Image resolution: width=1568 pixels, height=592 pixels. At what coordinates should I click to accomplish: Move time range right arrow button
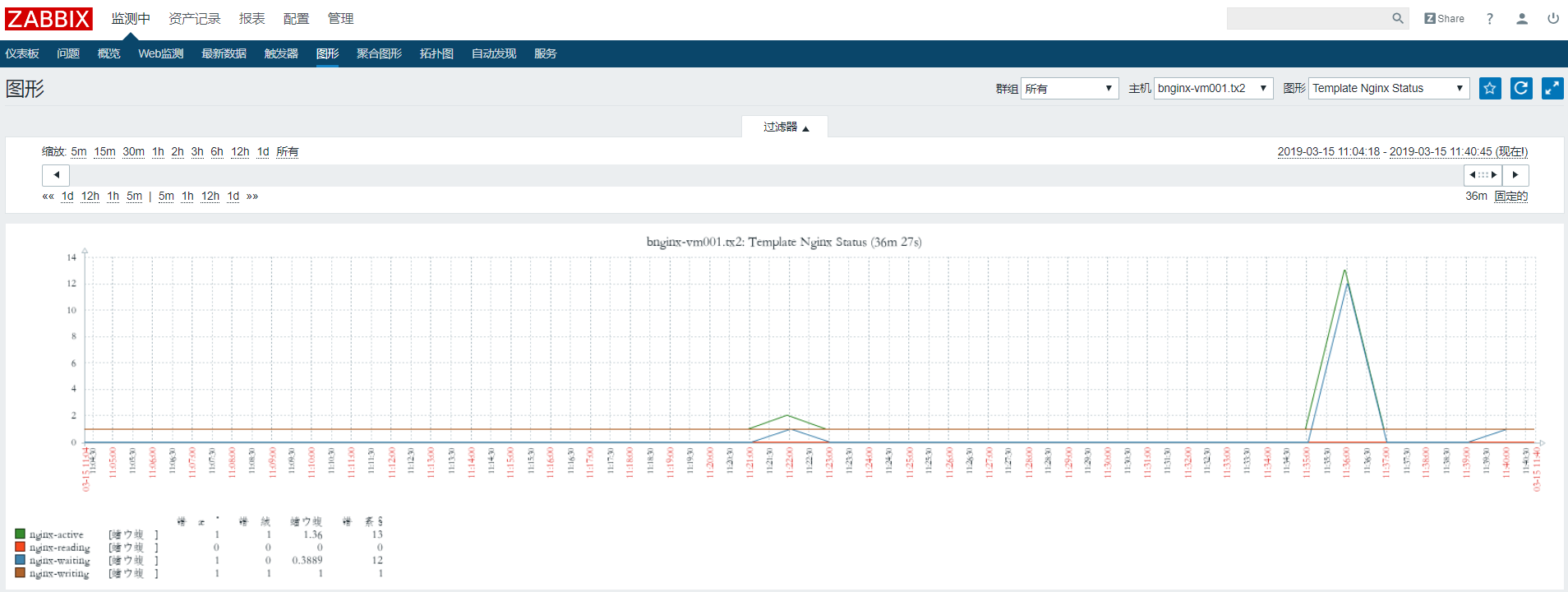(1515, 175)
